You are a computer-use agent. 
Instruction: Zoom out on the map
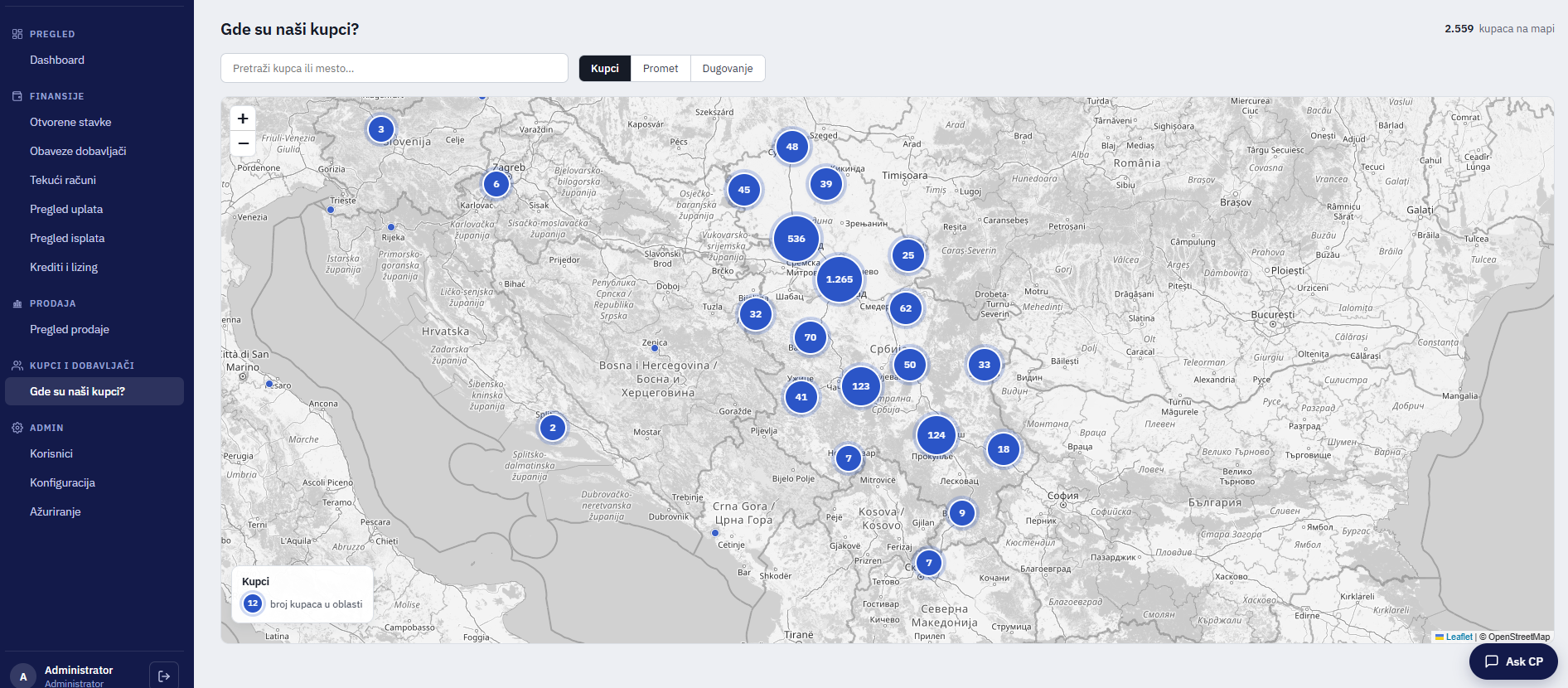point(243,143)
